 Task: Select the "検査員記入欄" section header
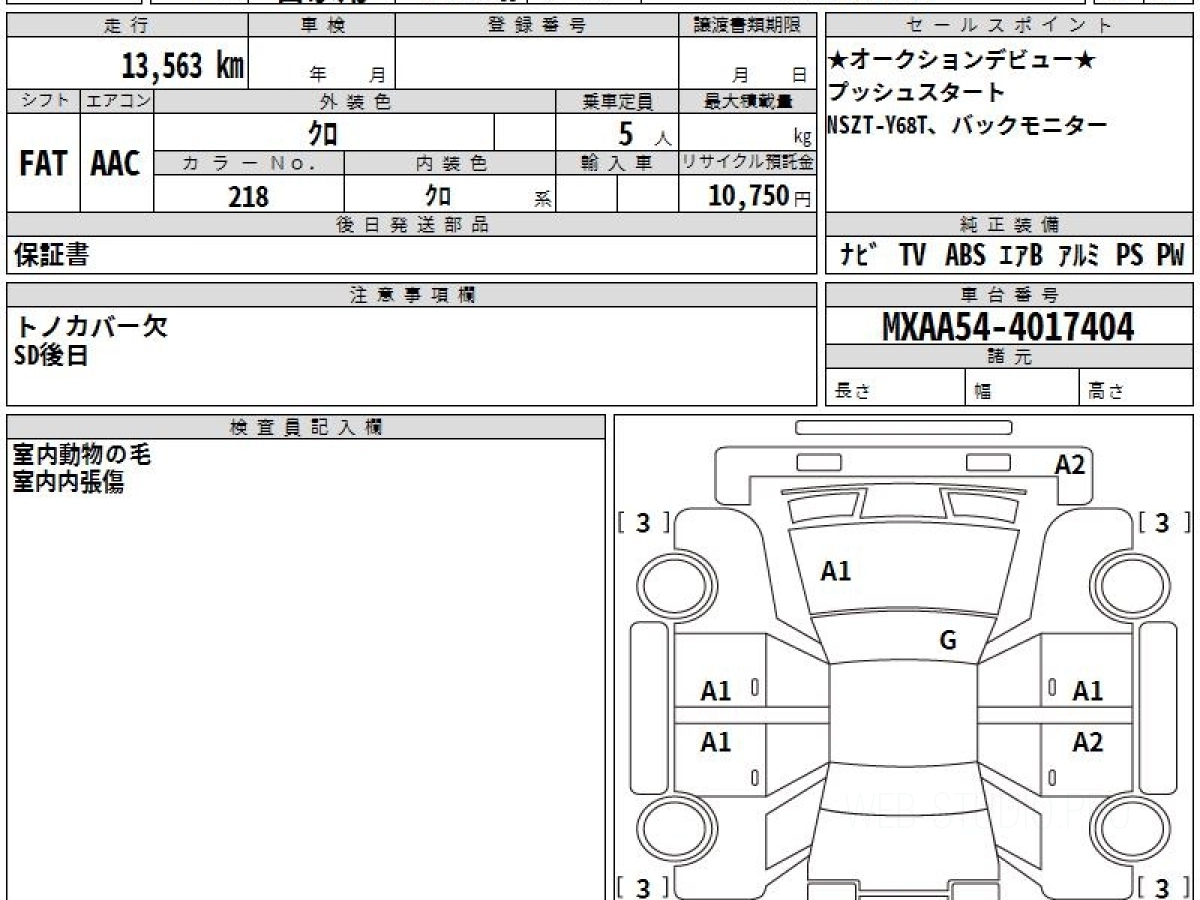(306, 427)
